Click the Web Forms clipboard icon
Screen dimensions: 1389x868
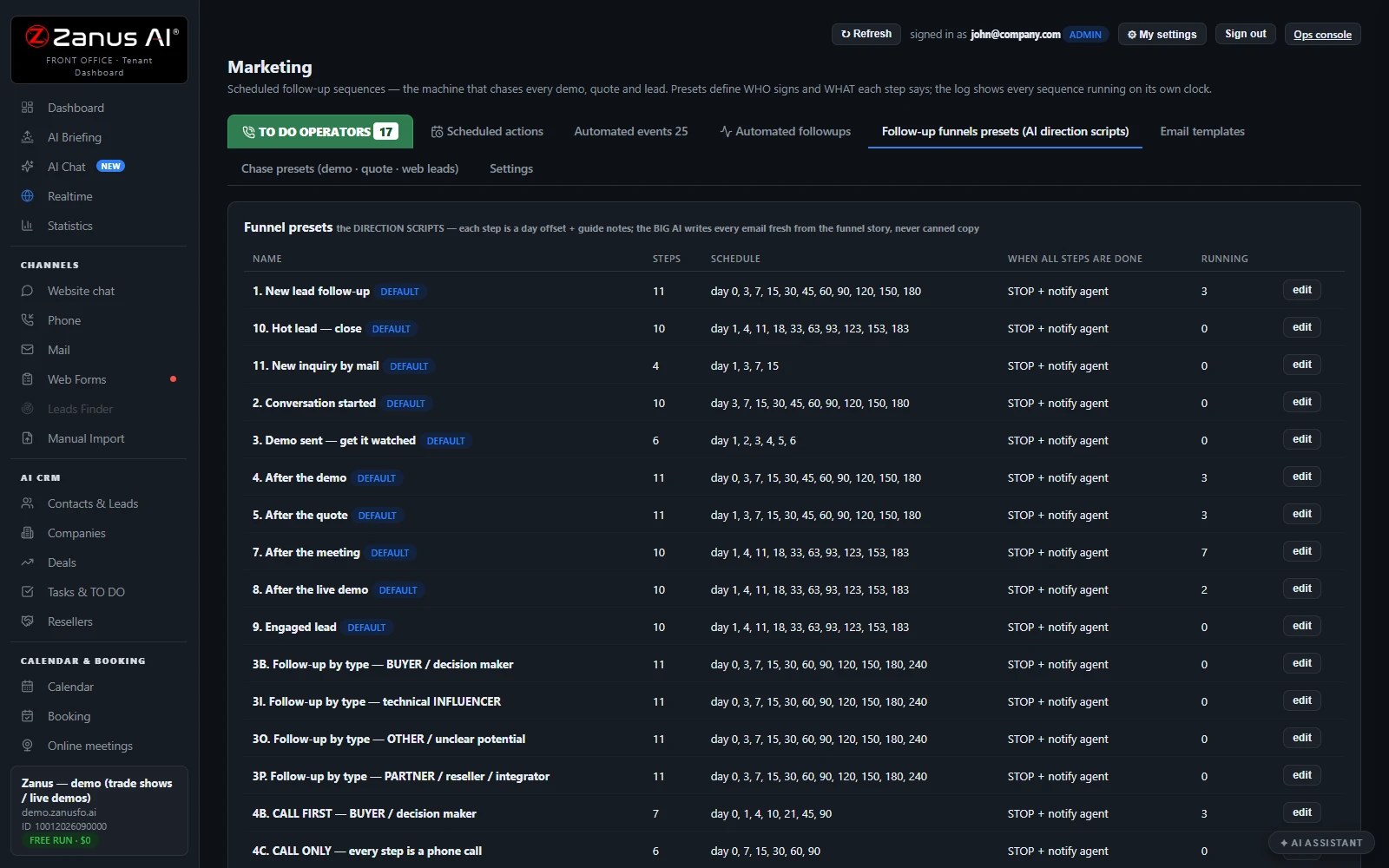(27, 379)
